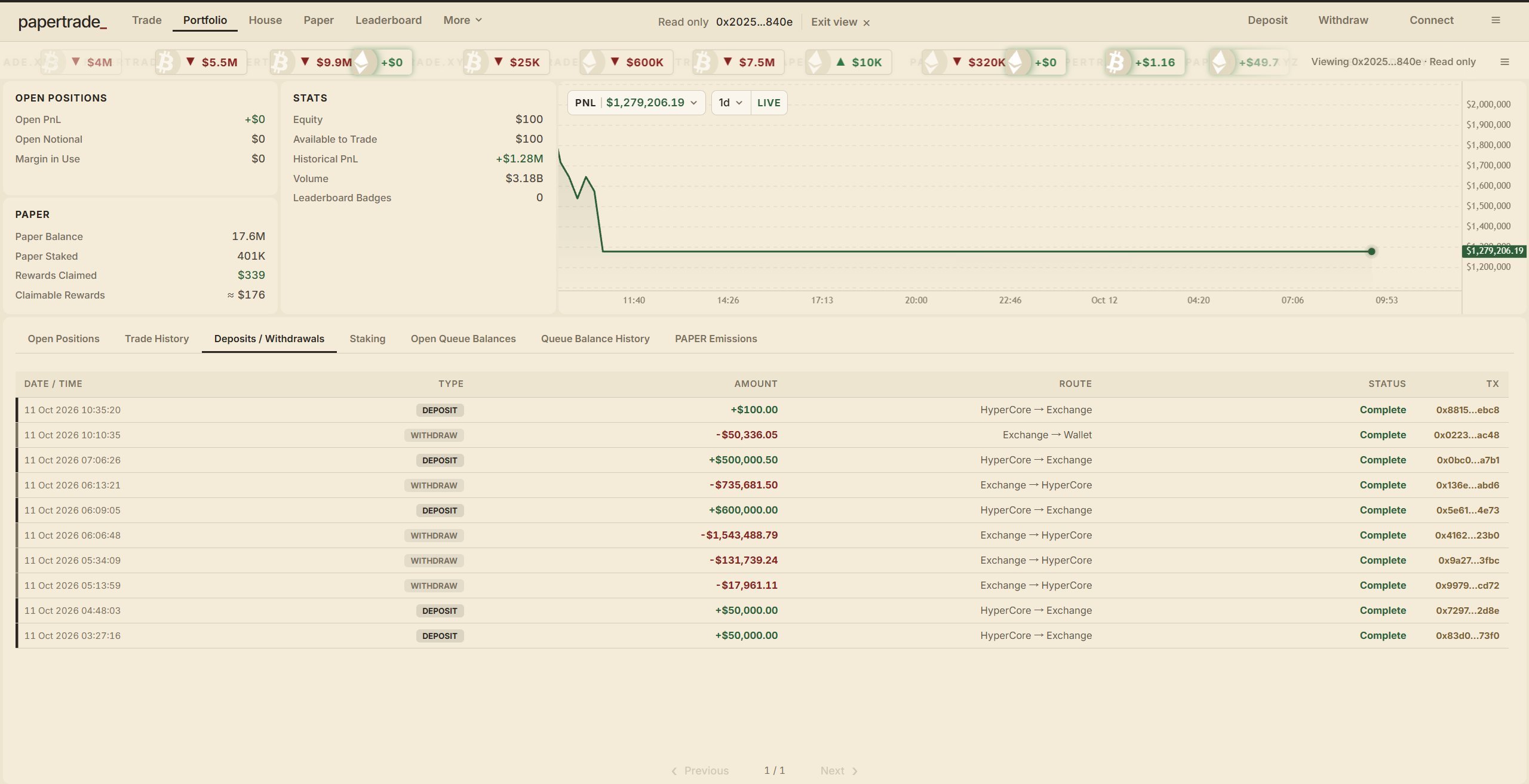The height and width of the screenshot is (784, 1529).
Task: Switch to the Trade History tab
Action: point(156,339)
